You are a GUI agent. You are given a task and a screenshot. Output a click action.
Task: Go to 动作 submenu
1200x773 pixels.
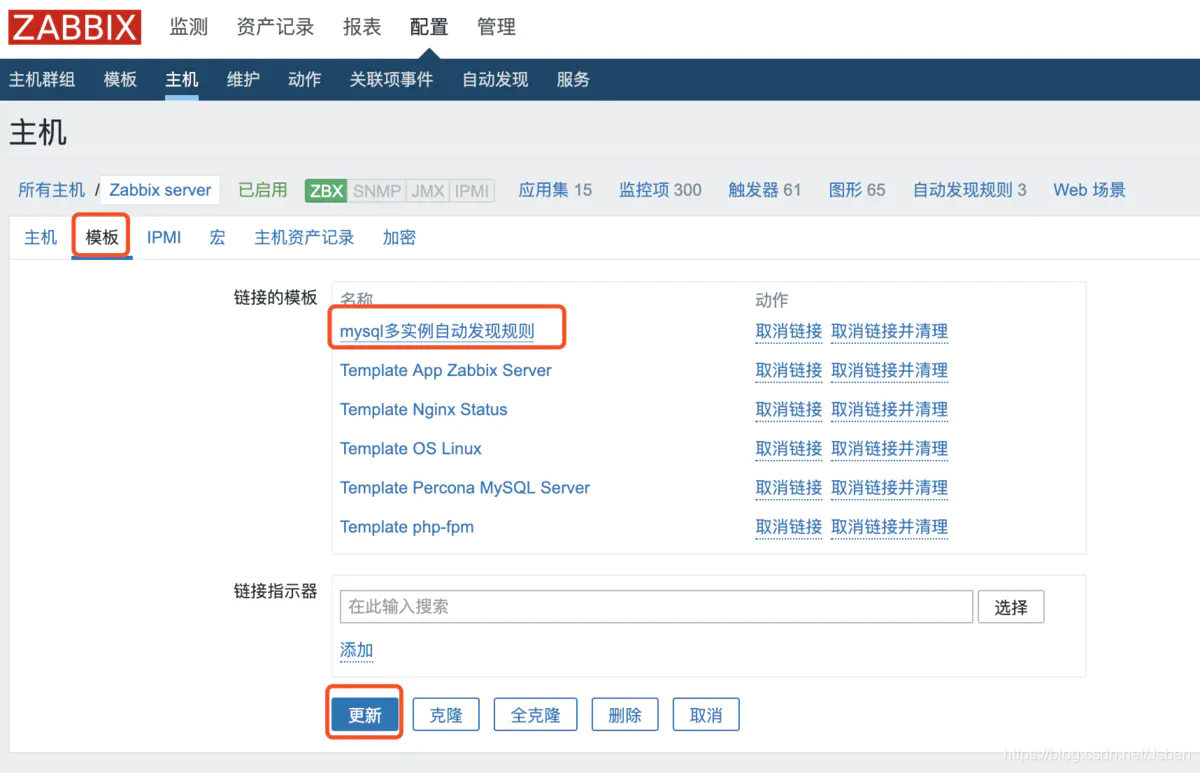pyautogui.click(x=304, y=79)
